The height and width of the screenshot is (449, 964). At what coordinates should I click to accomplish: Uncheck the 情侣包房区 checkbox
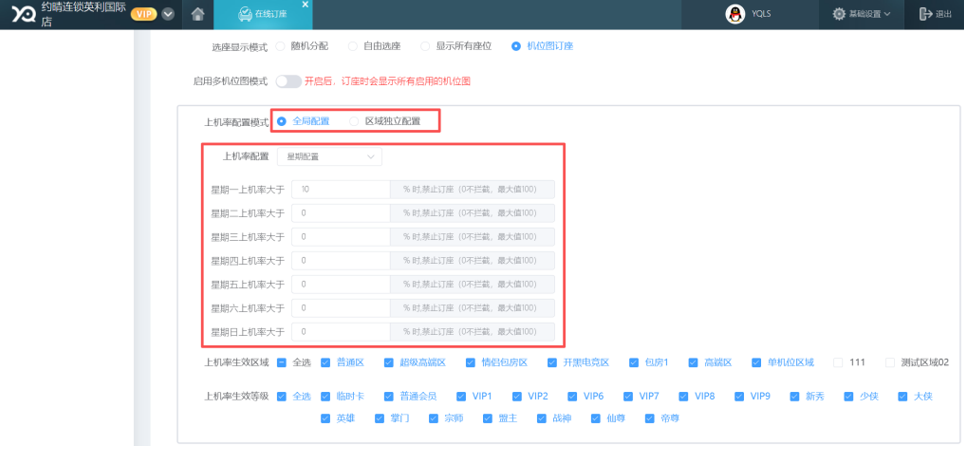pos(470,362)
